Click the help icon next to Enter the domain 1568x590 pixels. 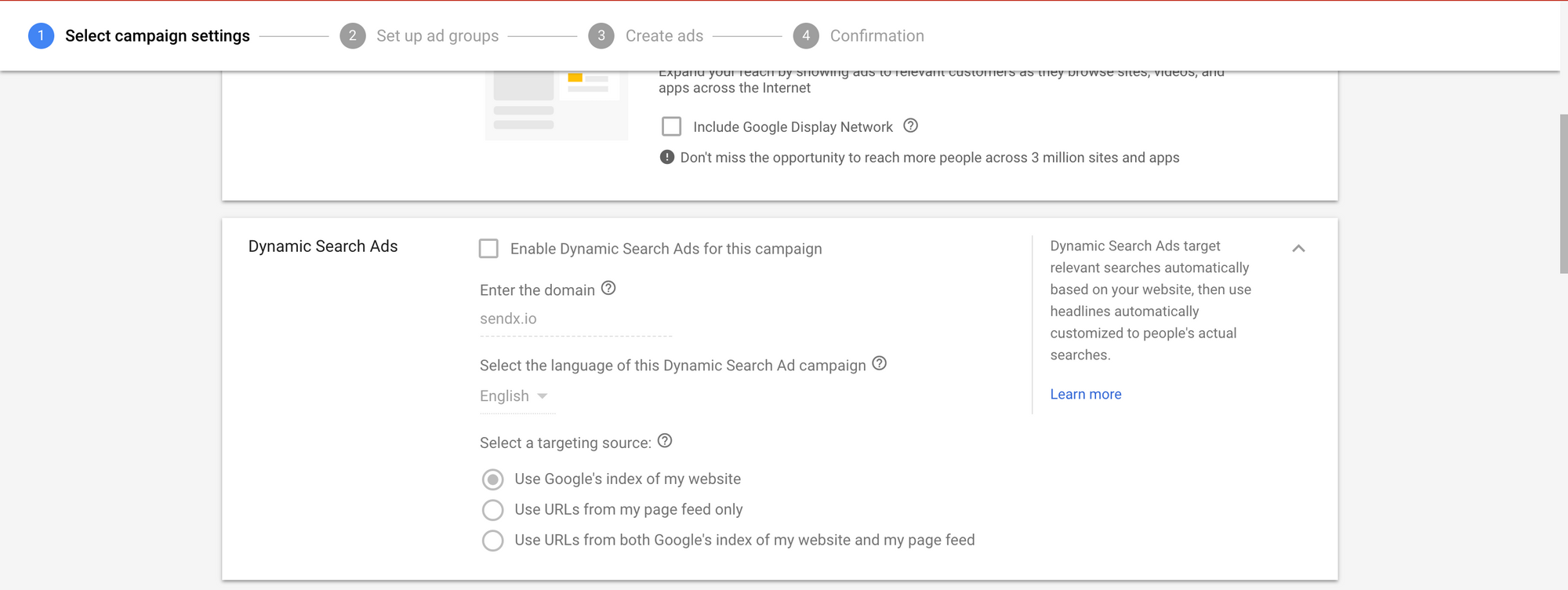pos(608,288)
